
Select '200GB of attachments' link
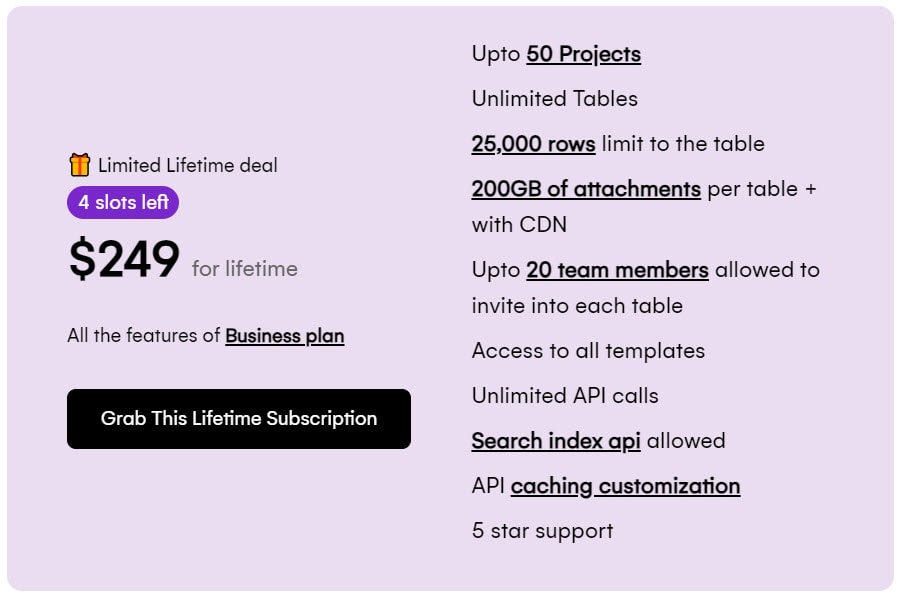tap(585, 189)
